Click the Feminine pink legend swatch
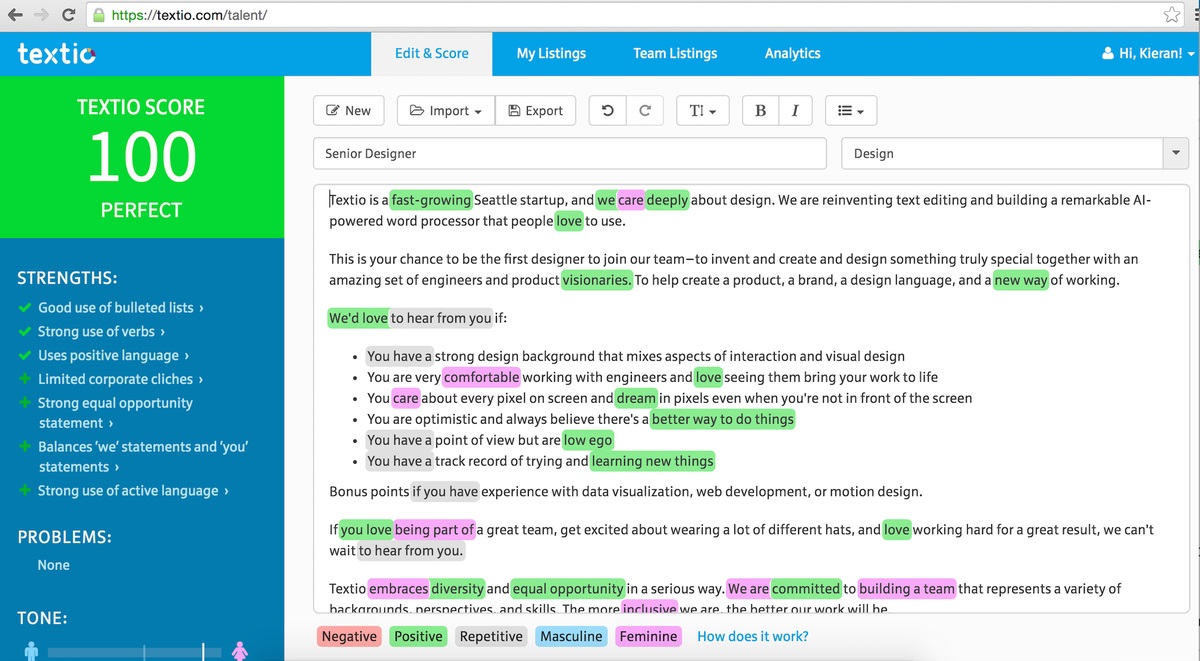 [x=648, y=636]
